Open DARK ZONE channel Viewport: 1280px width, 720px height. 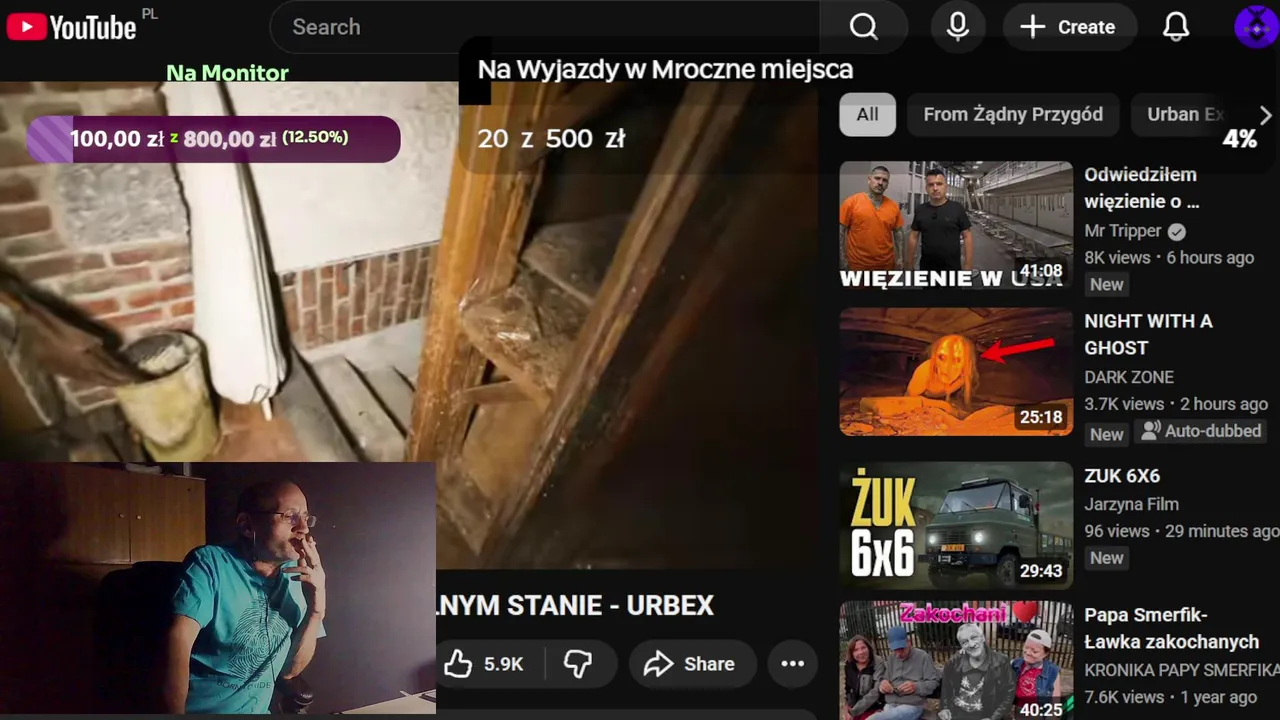pos(1129,377)
